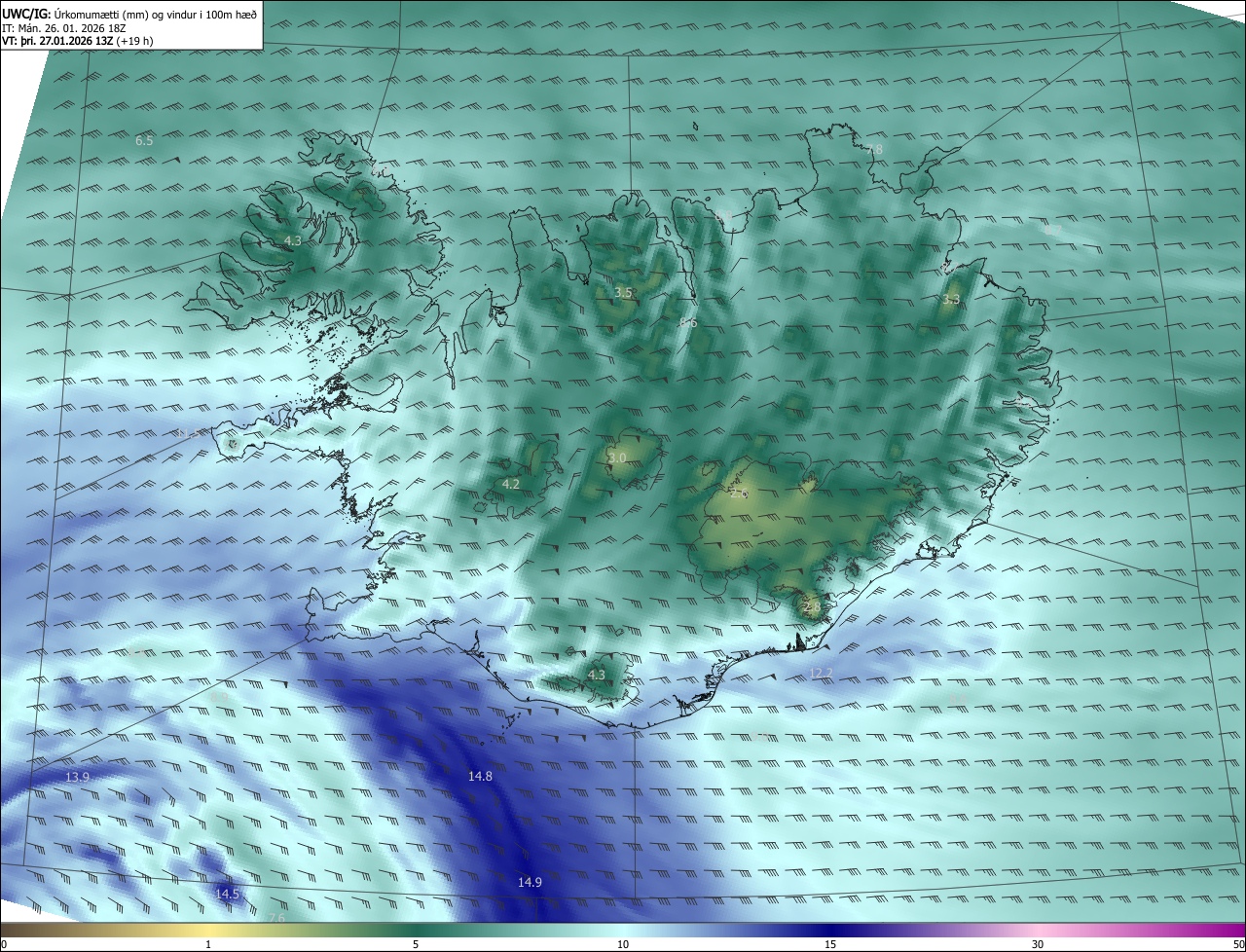This screenshot has height=952, width=1246.
Task: Click the 3.0 value label on the glacier
Action: 617,458
